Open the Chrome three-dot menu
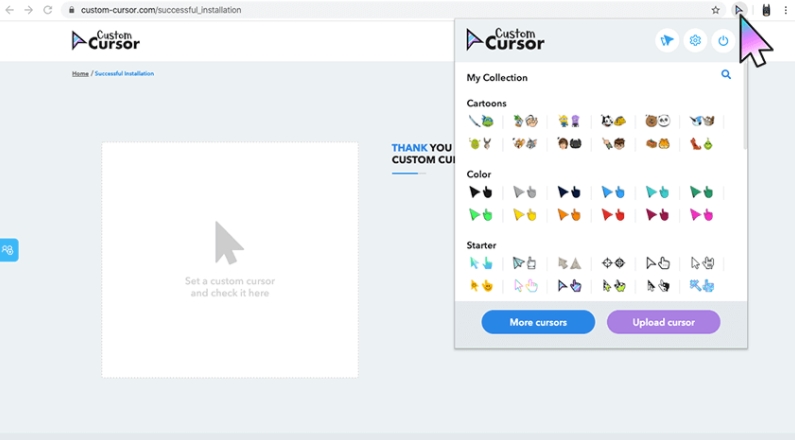The width and height of the screenshot is (795, 440). (x=785, y=10)
